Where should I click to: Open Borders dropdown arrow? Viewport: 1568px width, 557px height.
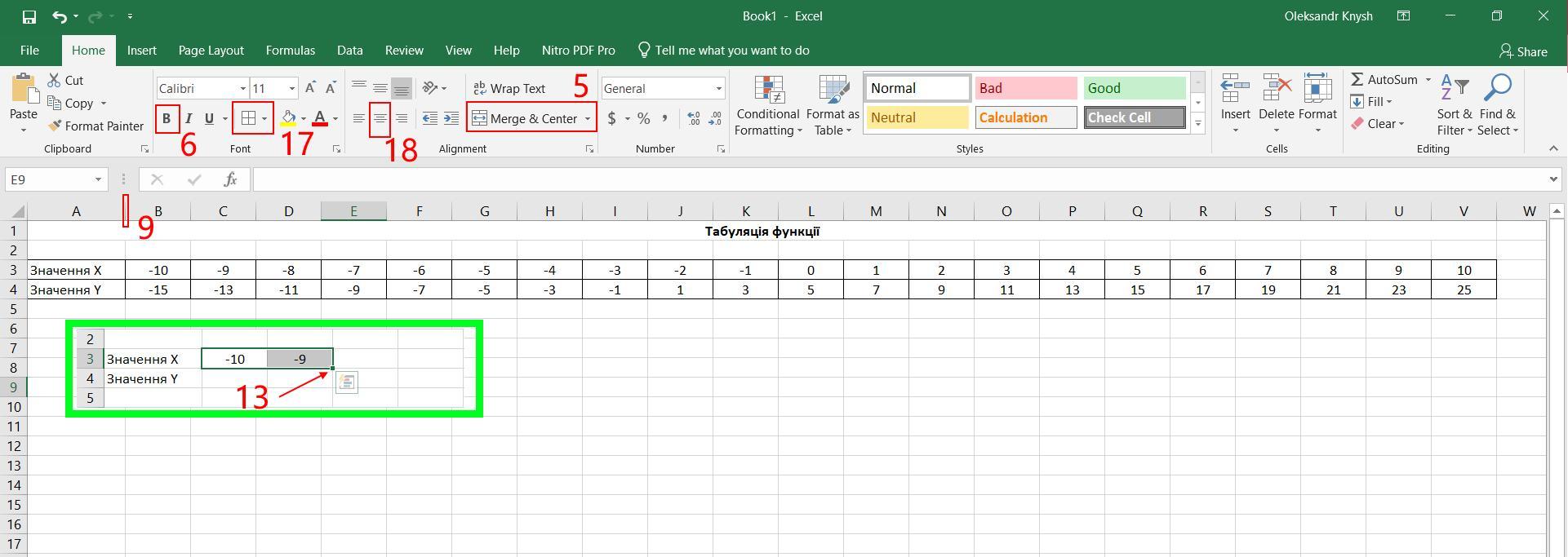click(x=264, y=118)
